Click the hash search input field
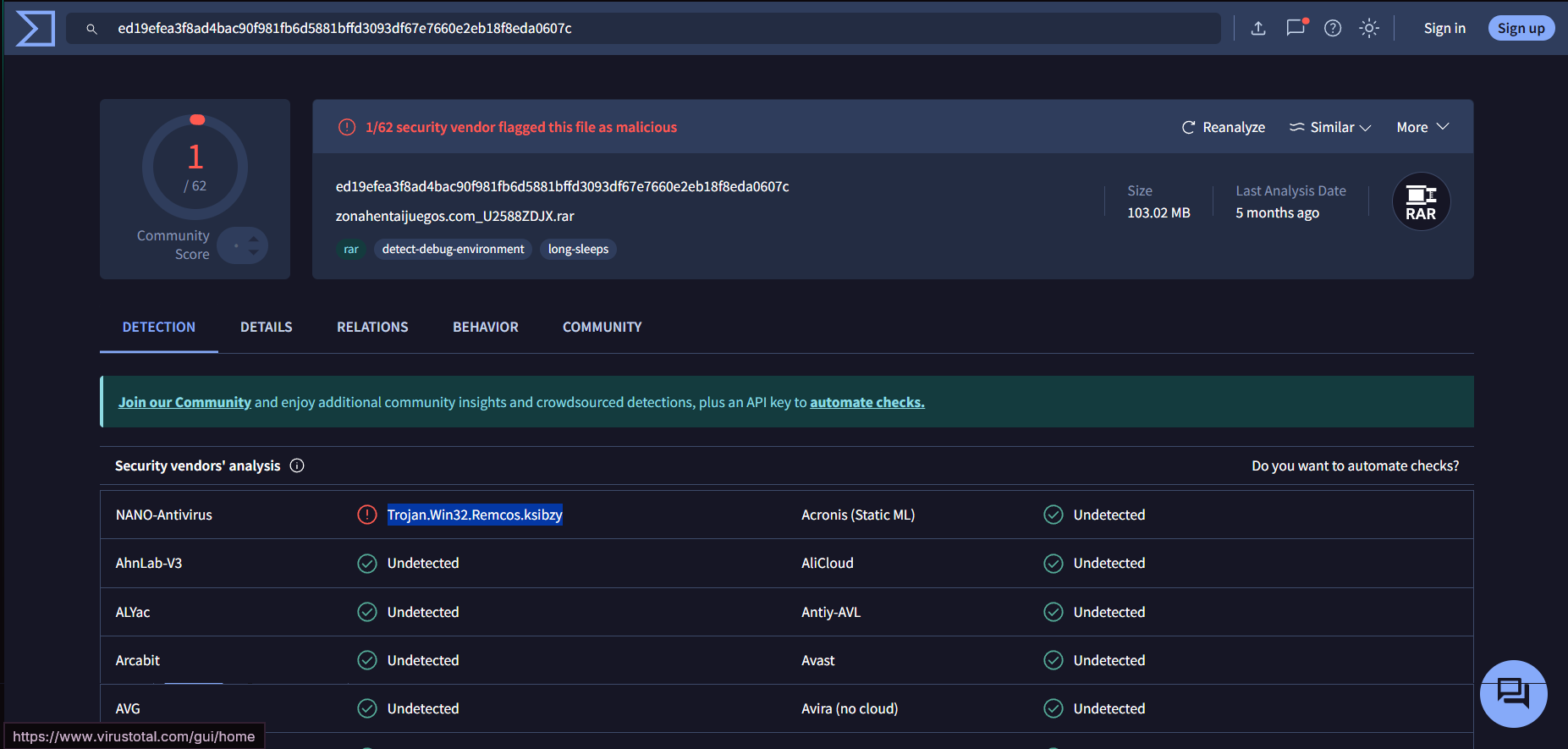 [x=660, y=29]
